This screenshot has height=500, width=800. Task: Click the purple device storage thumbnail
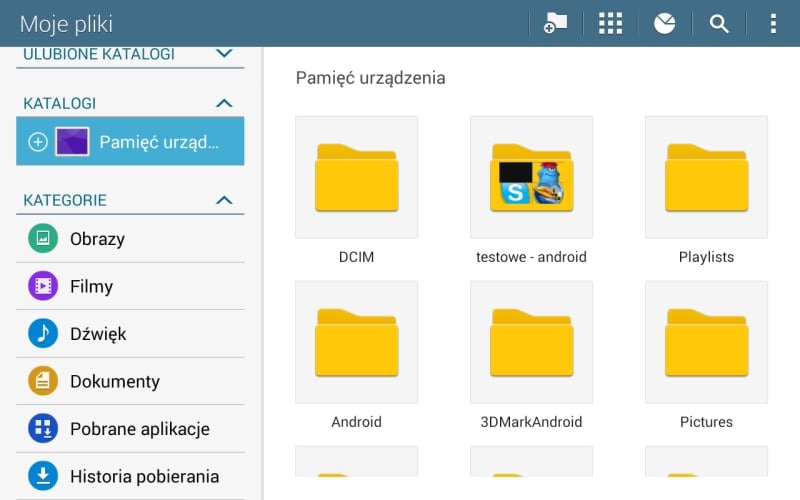coord(72,141)
